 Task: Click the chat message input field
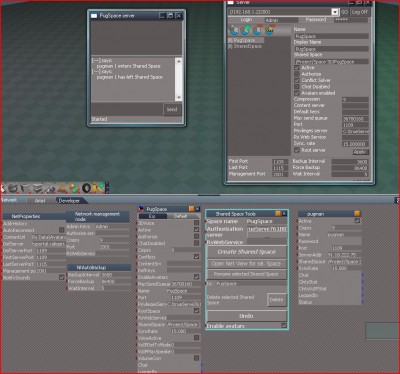(x=127, y=109)
